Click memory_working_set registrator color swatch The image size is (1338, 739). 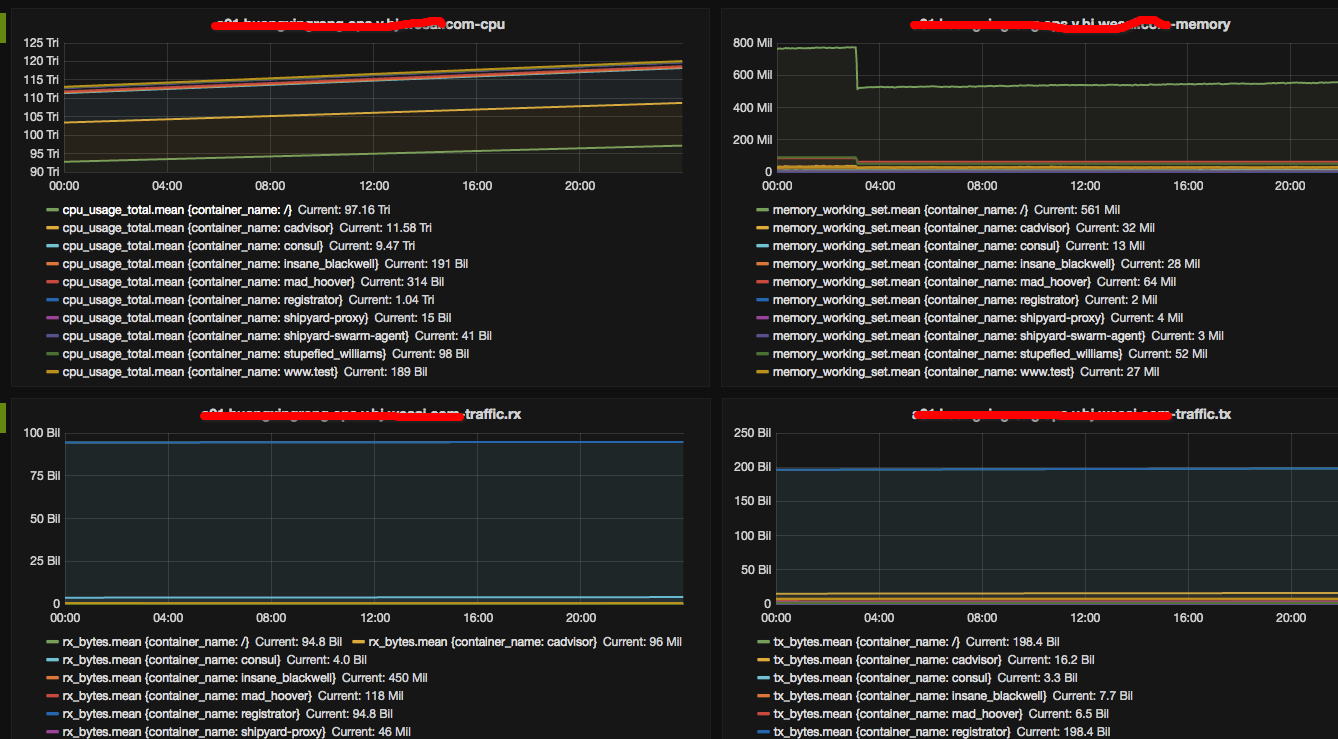763,300
